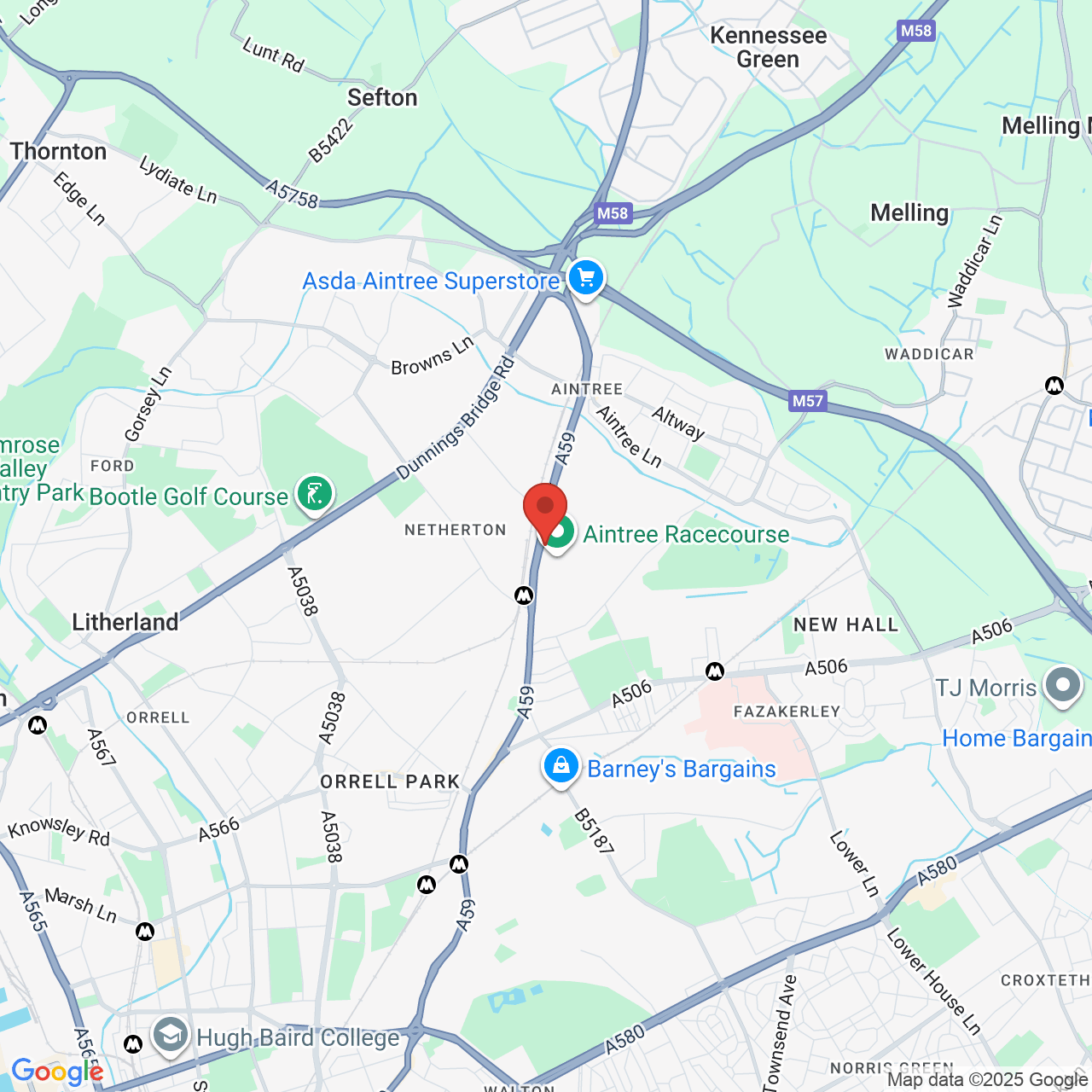Image resolution: width=1092 pixels, height=1092 pixels.
Task: Click the Merseyrail station icon near Netherton
Action: [x=524, y=595]
